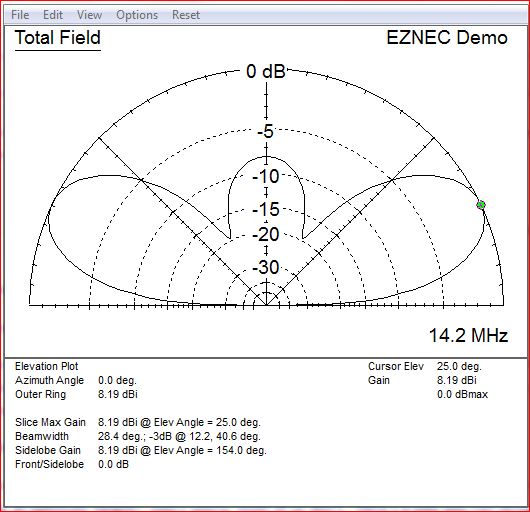Click the 0 dB outer ring label

click(x=266, y=71)
